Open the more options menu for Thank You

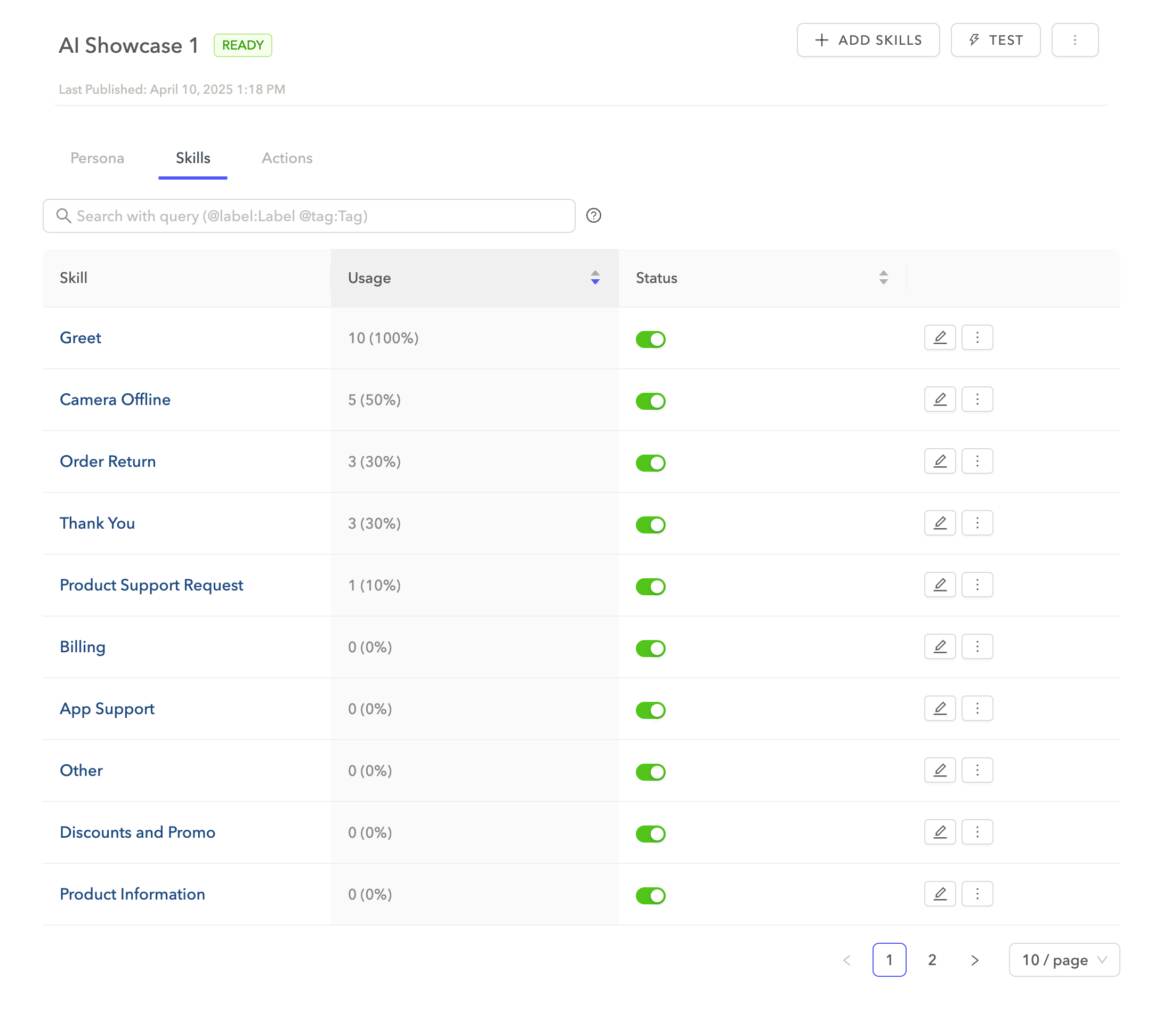pyautogui.click(x=977, y=523)
